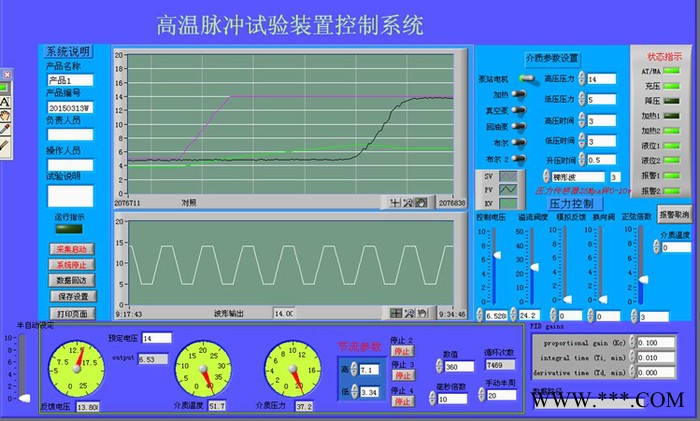Click the 液位1 status LED
The image size is (700, 421).
(x=671, y=146)
